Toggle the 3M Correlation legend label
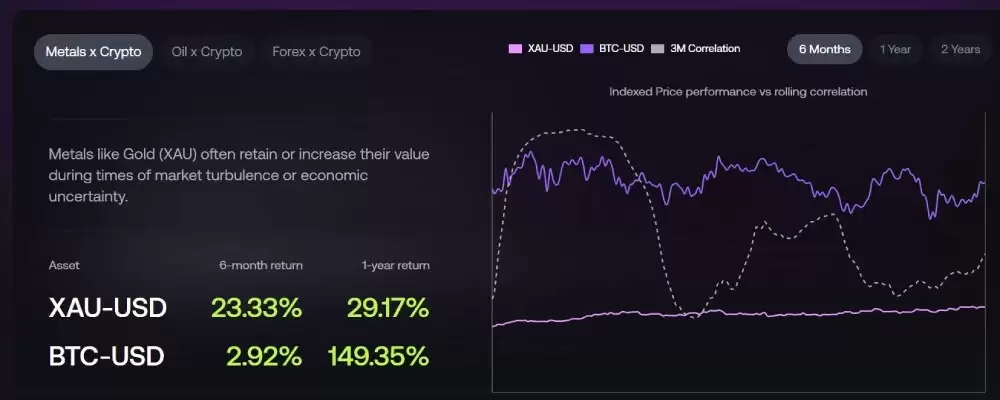Image resolution: width=1000 pixels, height=400 pixels. (703, 48)
